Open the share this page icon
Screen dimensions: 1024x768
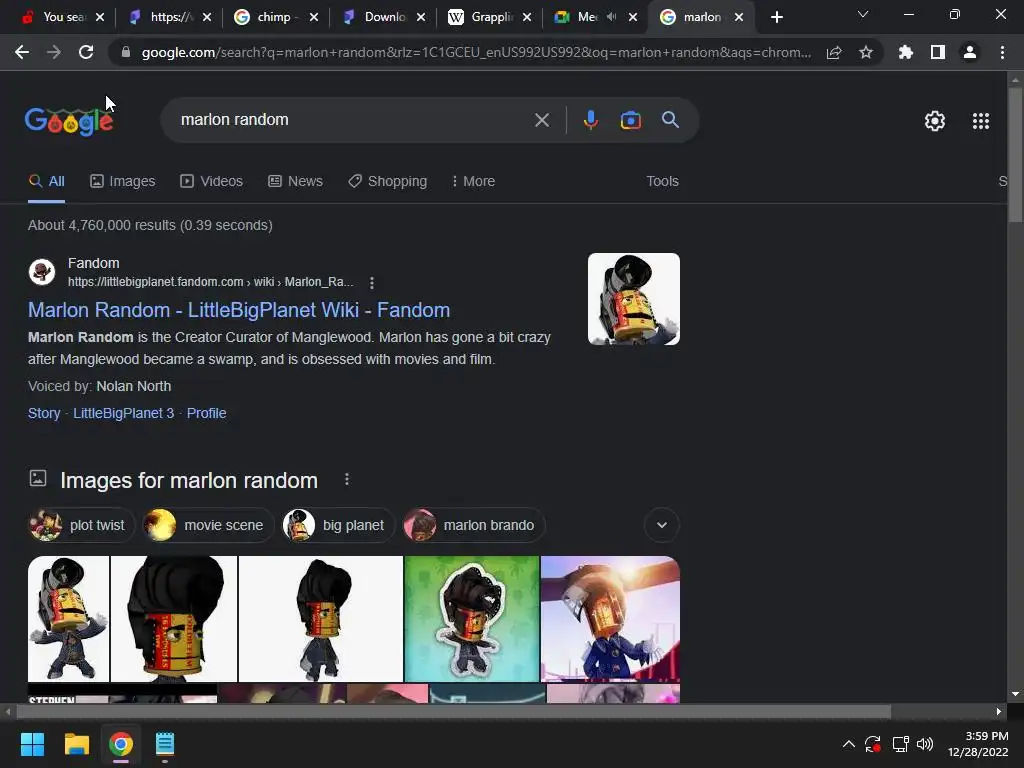(x=834, y=52)
